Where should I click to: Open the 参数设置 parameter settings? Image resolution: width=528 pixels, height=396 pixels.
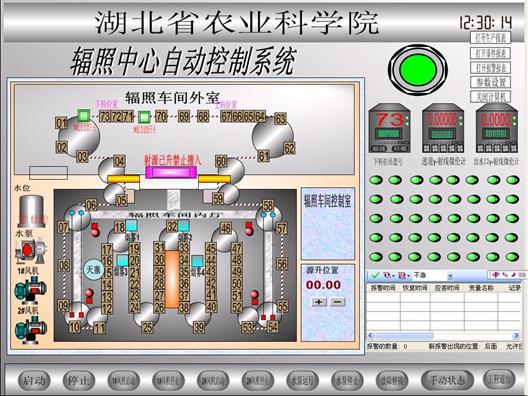coord(491,82)
